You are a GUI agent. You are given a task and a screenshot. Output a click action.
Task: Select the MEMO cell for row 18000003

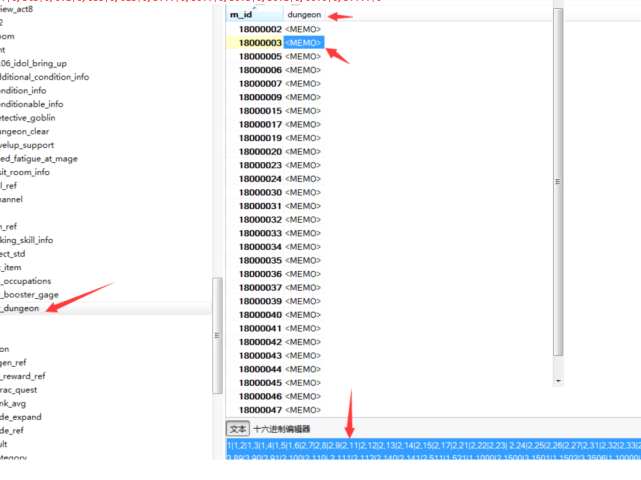click(303, 43)
